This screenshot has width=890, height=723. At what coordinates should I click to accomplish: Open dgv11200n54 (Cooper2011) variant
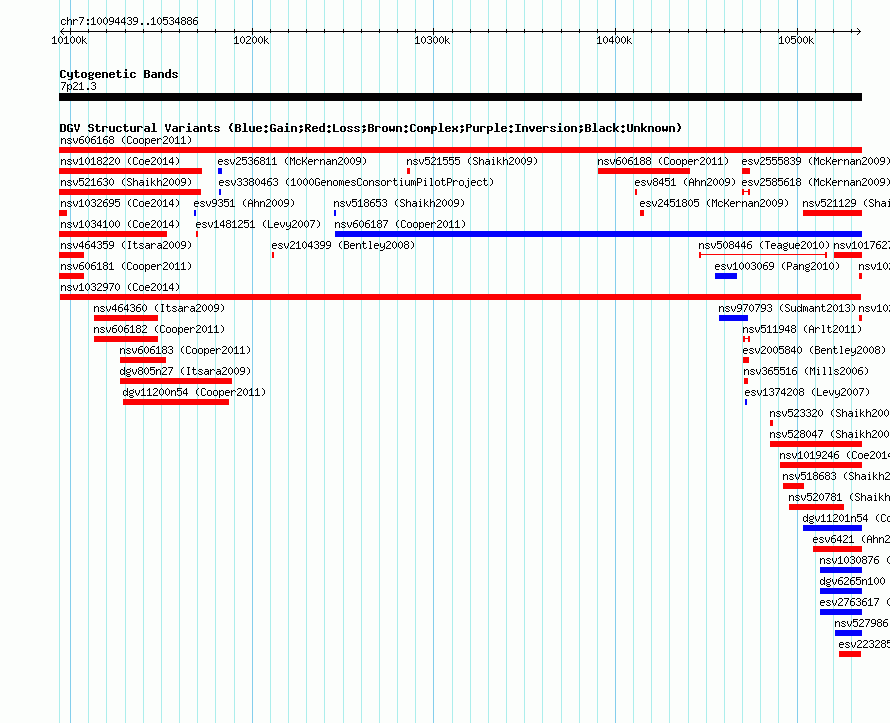[x=194, y=392]
